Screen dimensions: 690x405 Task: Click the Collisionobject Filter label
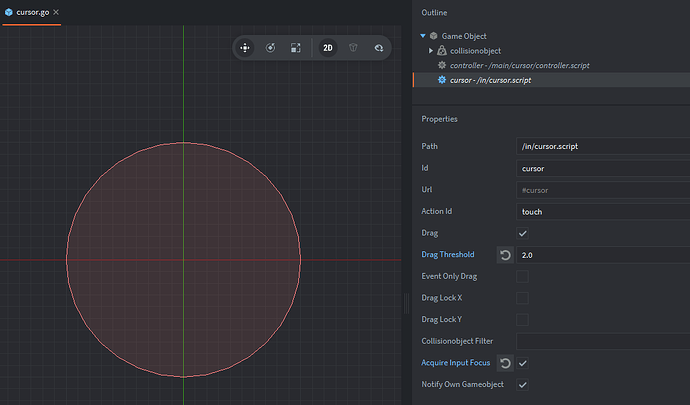(x=457, y=341)
